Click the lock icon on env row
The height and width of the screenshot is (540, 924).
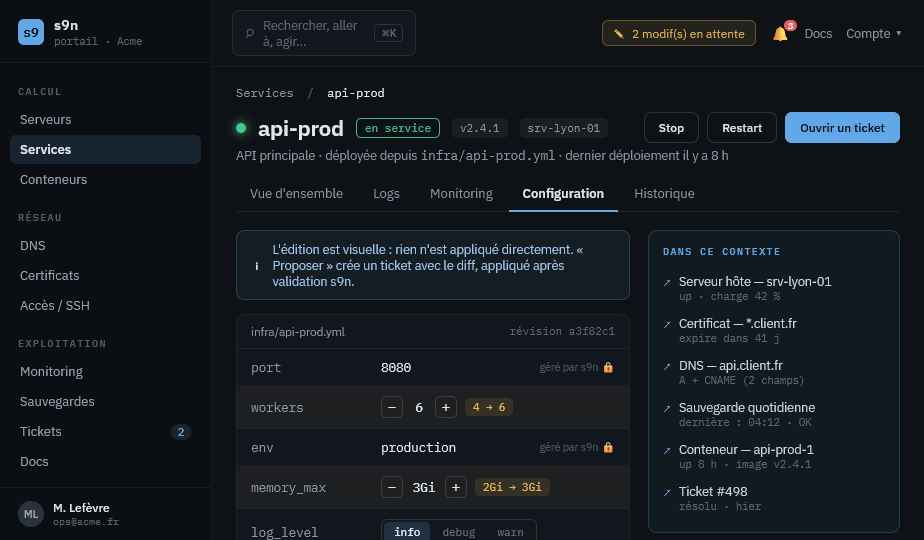[x=608, y=447]
